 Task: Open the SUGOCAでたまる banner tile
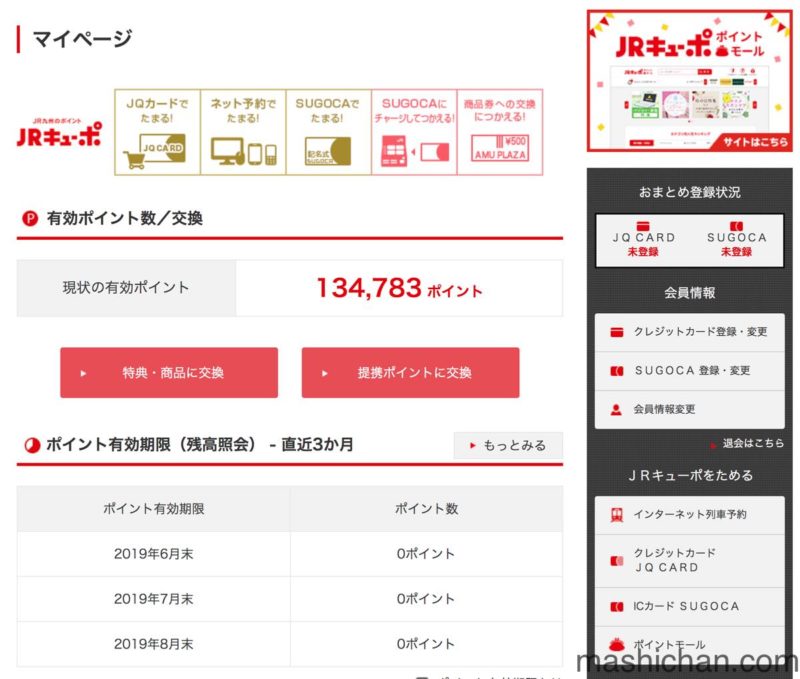[328, 132]
